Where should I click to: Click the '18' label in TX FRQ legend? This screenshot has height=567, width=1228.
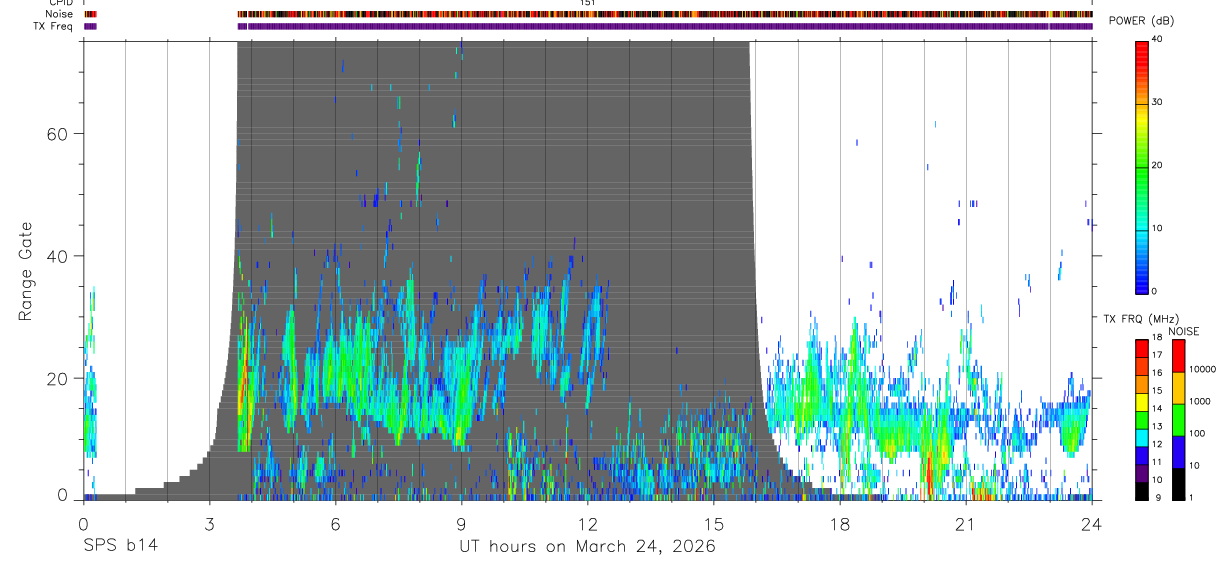(1157, 338)
